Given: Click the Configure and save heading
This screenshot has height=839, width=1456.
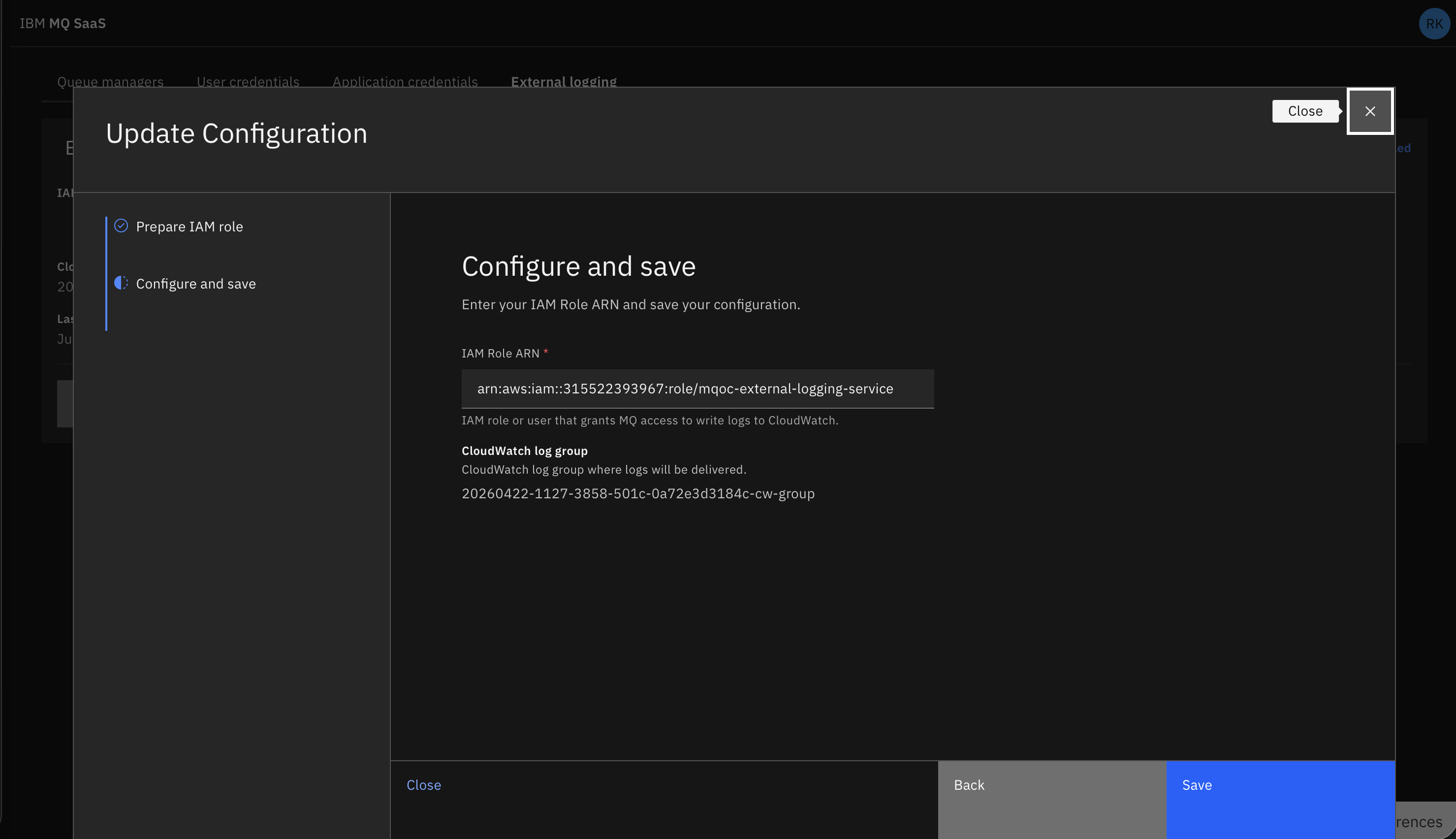Looking at the screenshot, I should [x=578, y=266].
